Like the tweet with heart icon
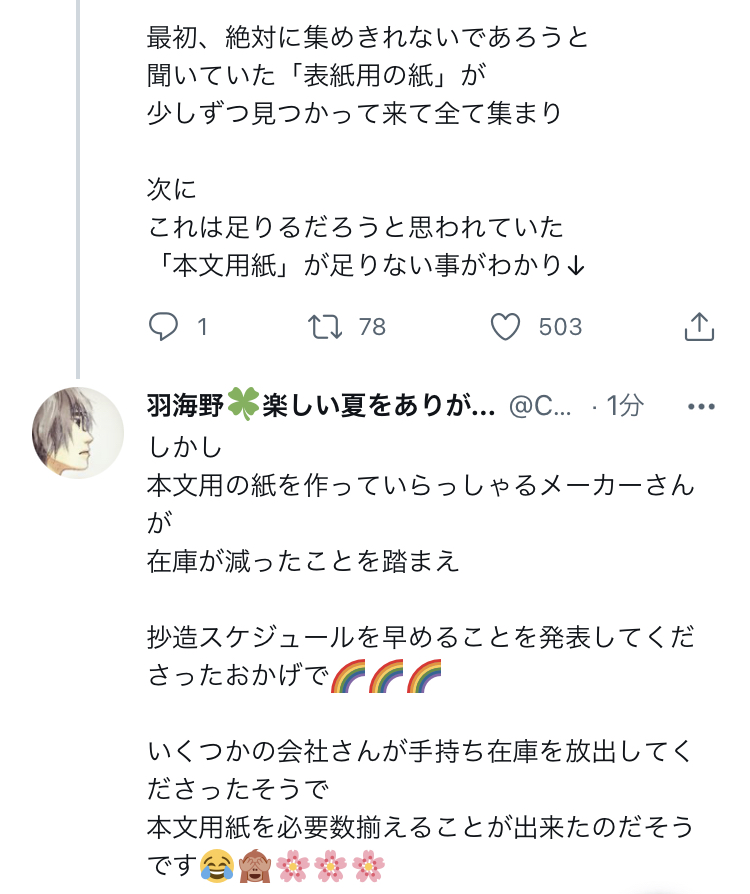This screenshot has width=750, height=894. [507, 326]
